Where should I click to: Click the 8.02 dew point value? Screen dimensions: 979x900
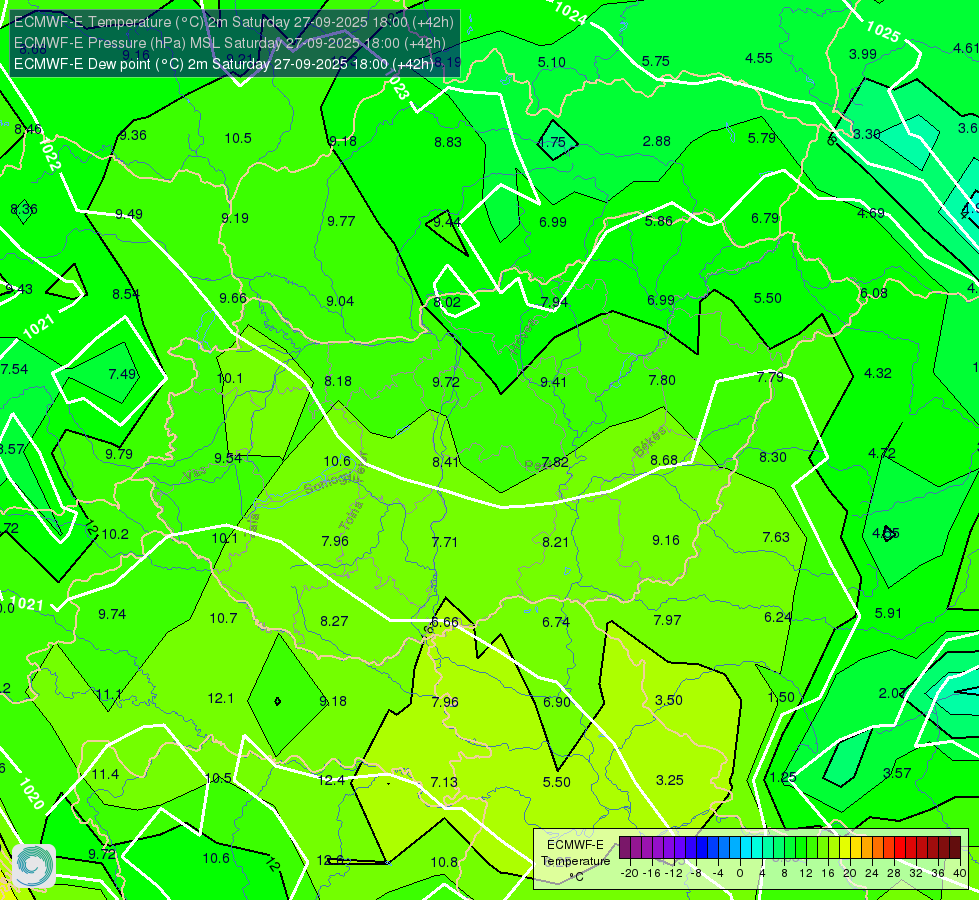pyautogui.click(x=447, y=302)
